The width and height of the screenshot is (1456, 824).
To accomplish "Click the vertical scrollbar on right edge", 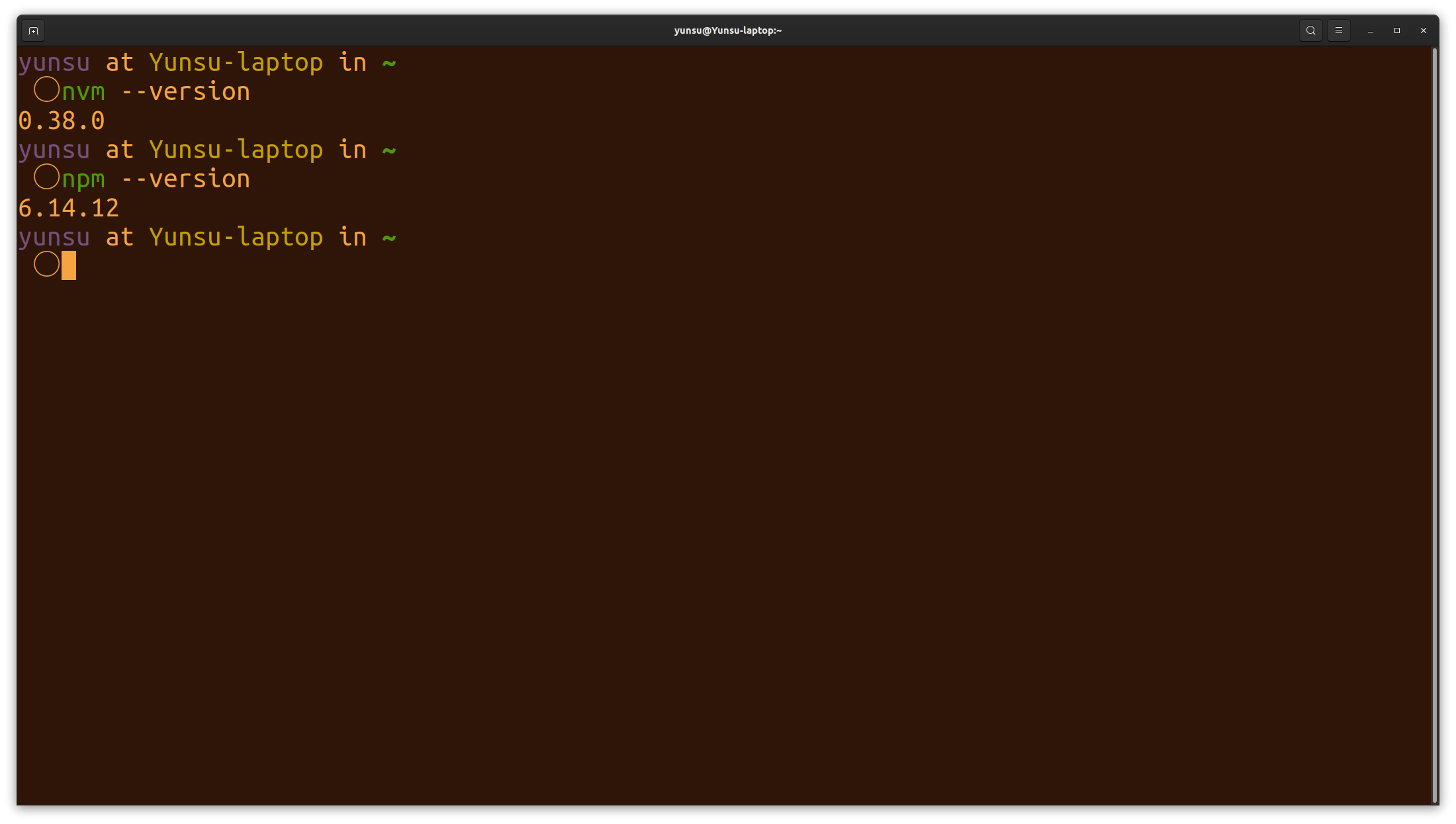I will [x=1434, y=424].
